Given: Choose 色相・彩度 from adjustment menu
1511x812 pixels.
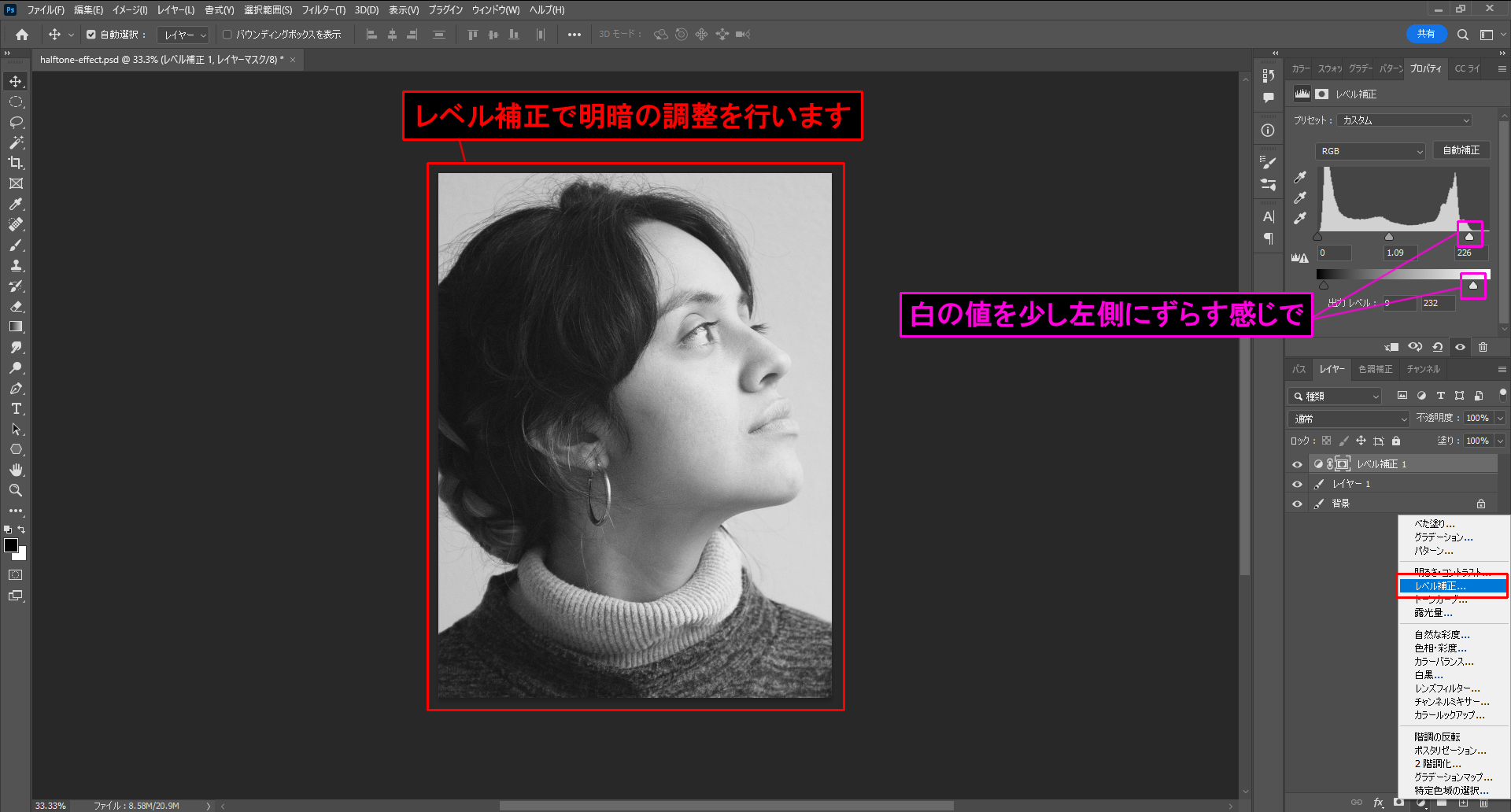Looking at the screenshot, I should (x=1439, y=648).
